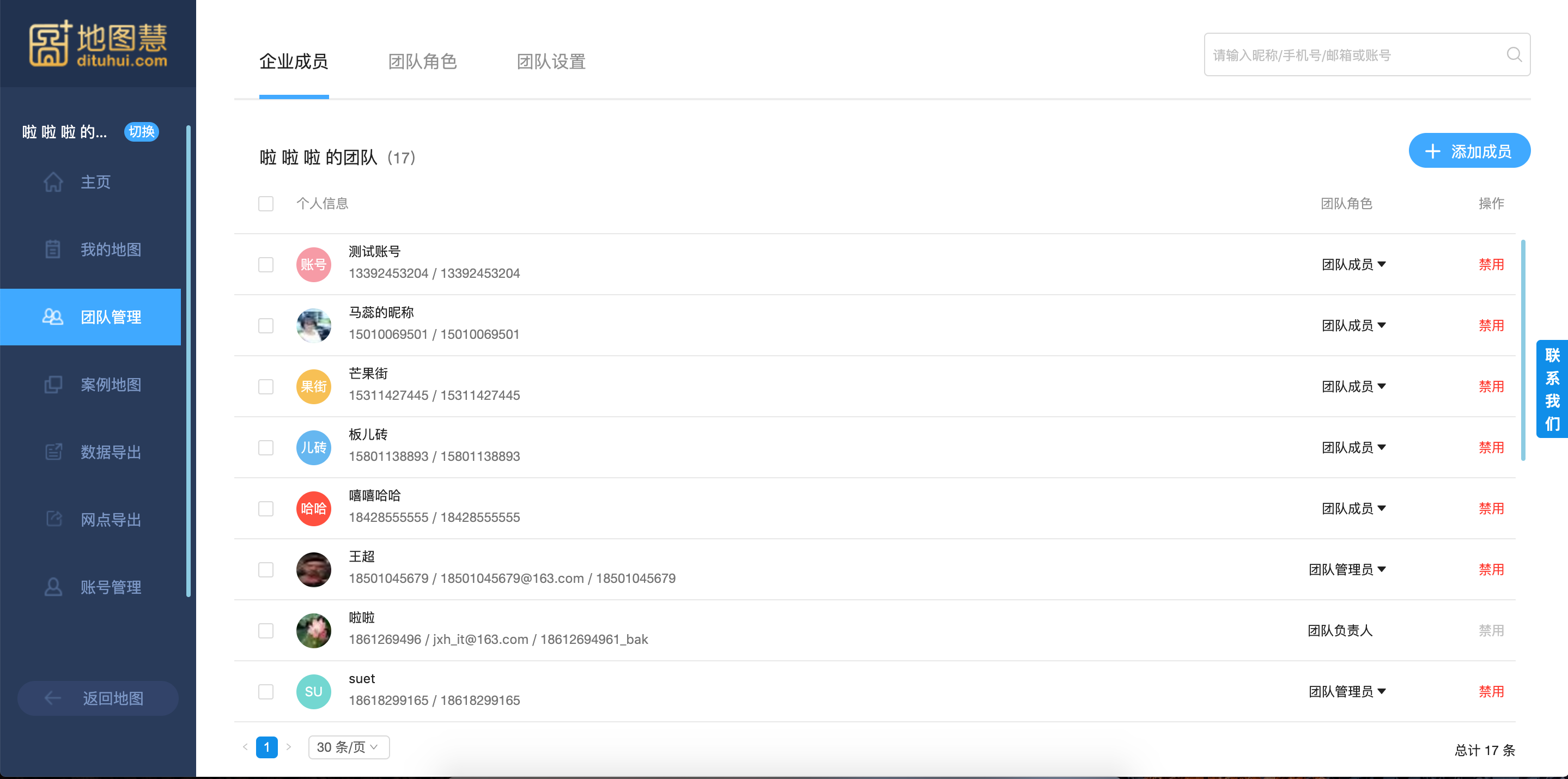1568x779 pixels.
Task: Go to next page arrow
Action: pyautogui.click(x=289, y=747)
